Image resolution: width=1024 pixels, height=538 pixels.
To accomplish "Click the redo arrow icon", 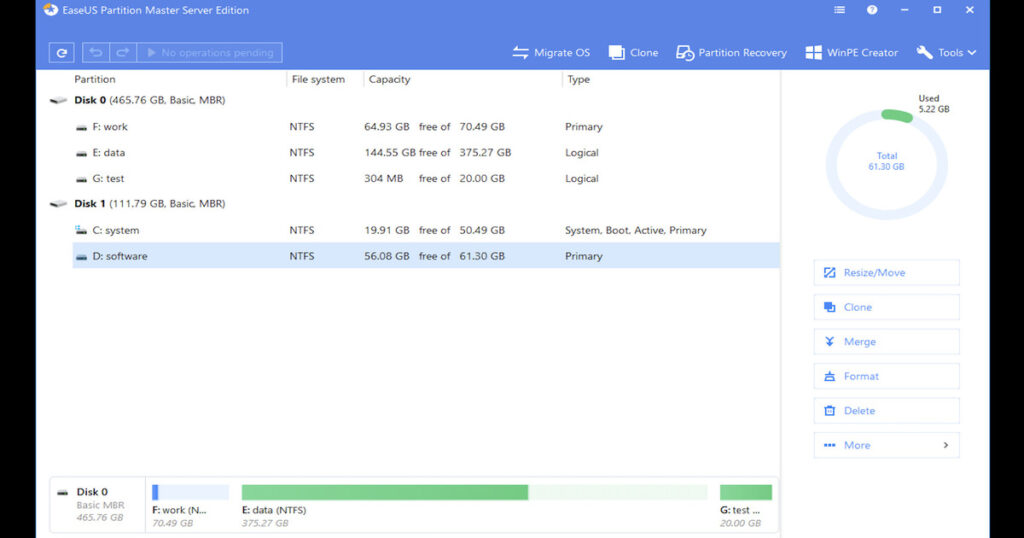I will pyautogui.click(x=122, y=53).
